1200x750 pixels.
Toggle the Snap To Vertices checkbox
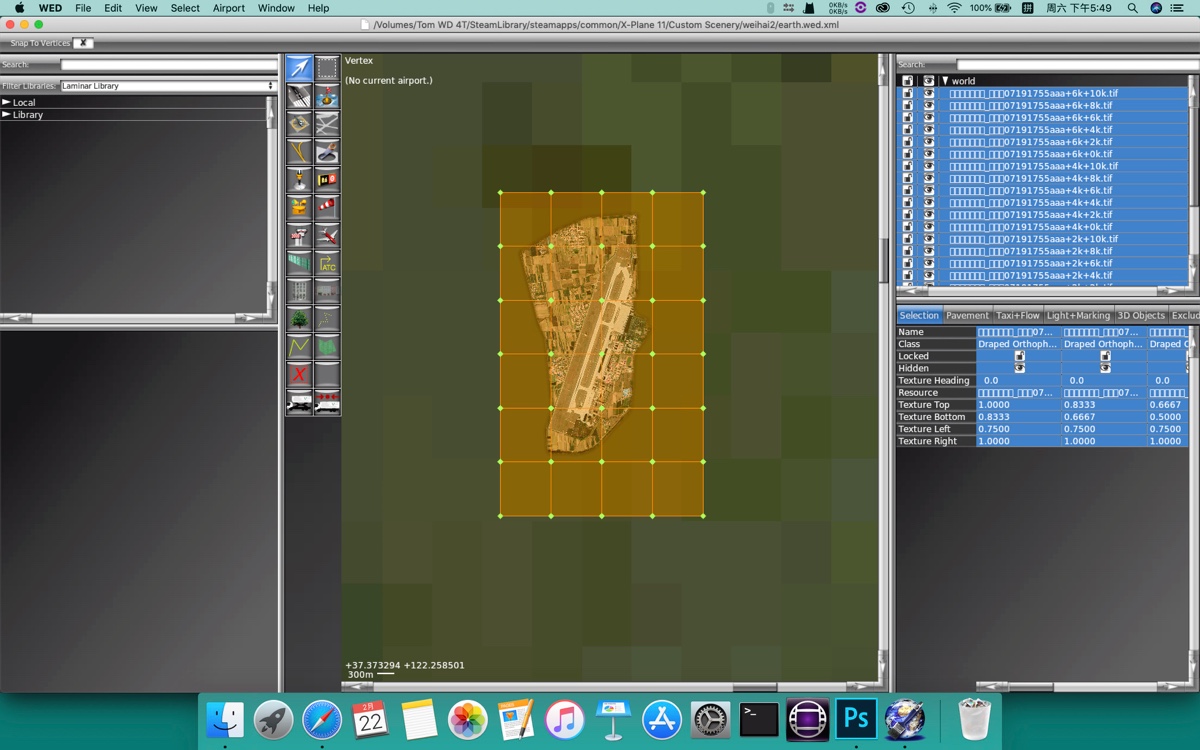[83, 43]
